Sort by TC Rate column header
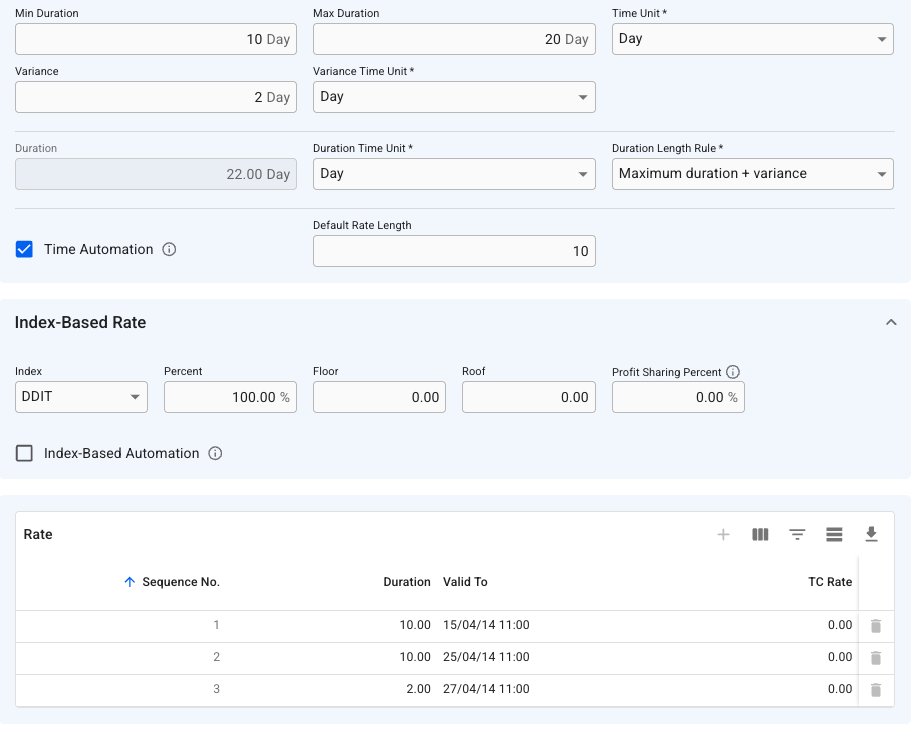 click(x=829, y=582)
